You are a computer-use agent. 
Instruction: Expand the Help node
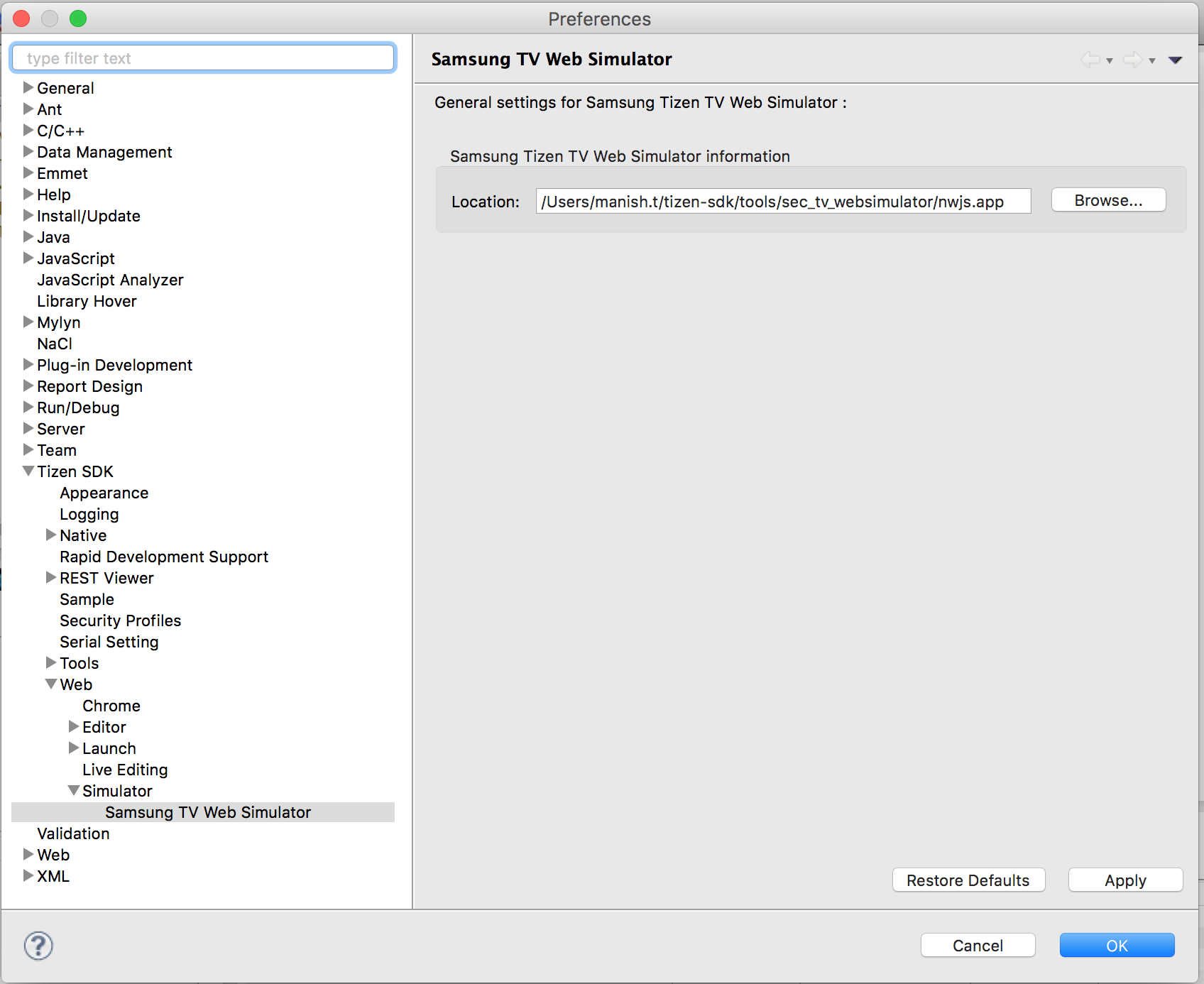tap(28, 194)
